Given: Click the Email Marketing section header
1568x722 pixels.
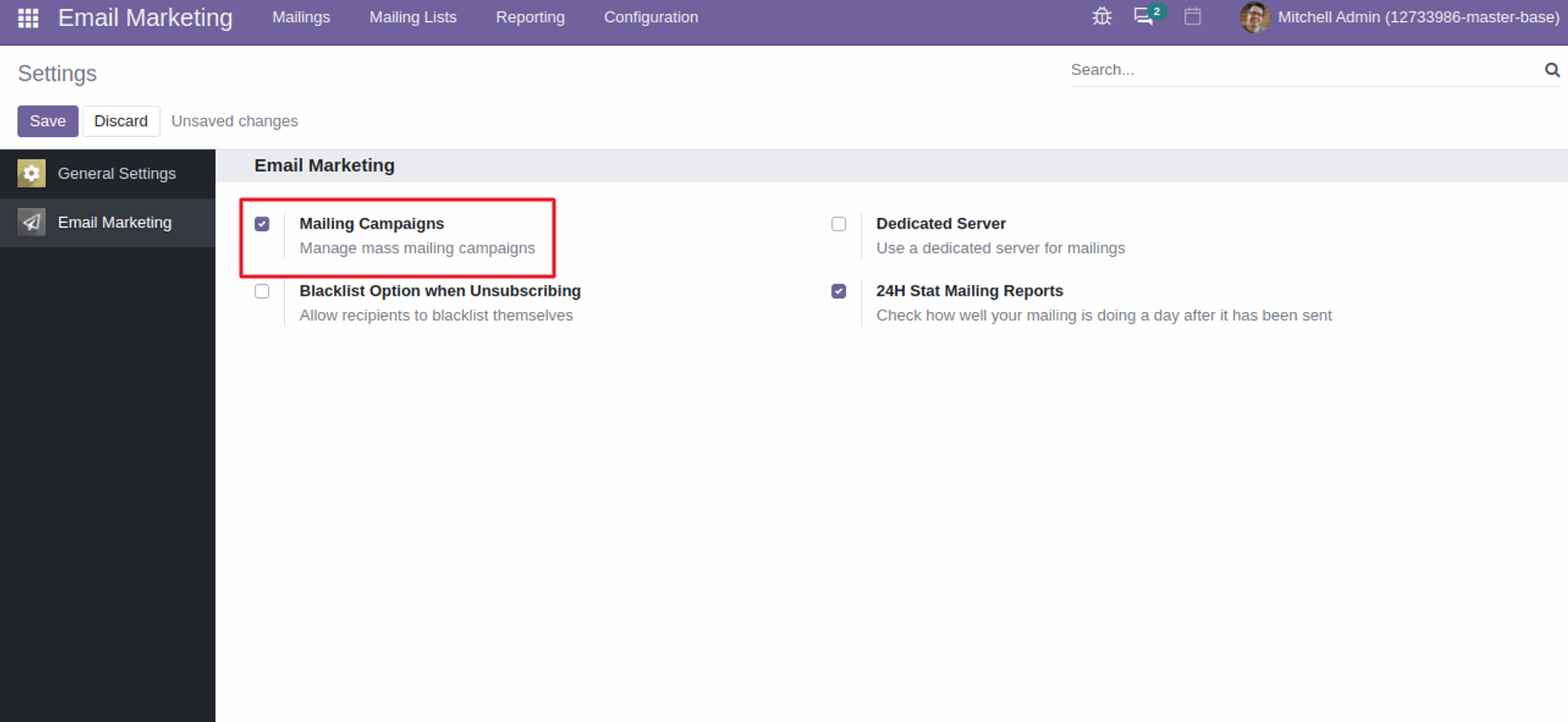Looking at the screenshot, I should point(324,165).
